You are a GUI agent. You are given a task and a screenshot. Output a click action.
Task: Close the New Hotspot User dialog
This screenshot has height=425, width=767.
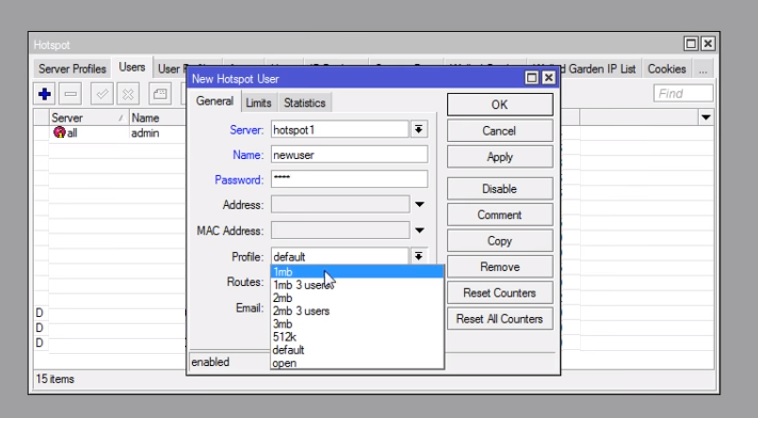(x=547, y=78)
